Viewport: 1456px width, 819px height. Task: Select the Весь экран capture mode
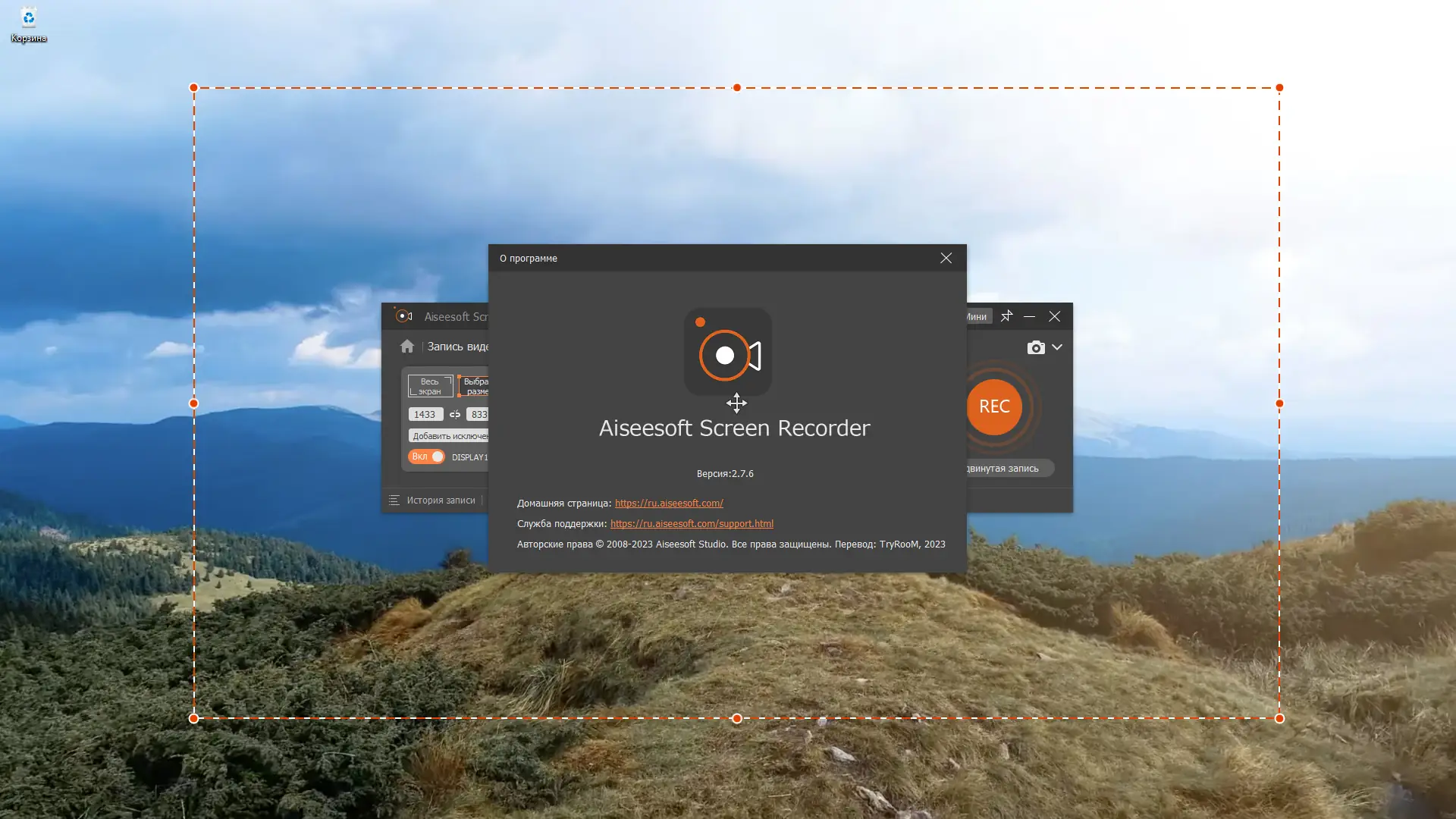coord(429,387)
